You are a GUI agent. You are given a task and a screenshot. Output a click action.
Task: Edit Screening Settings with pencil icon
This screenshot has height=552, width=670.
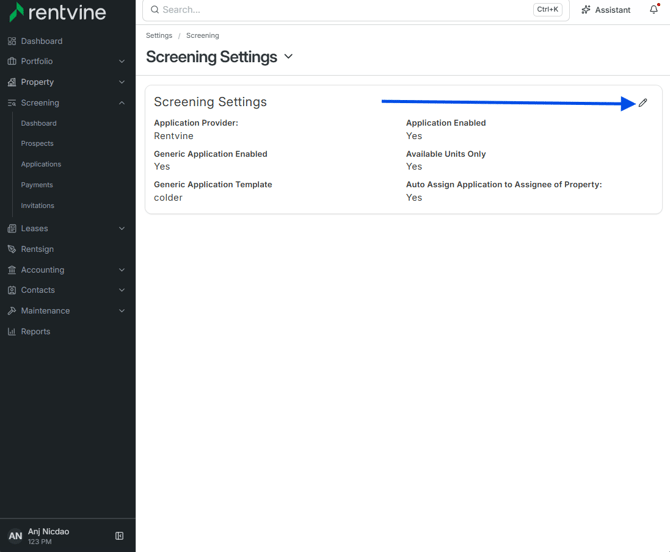[x=643, y=103]
